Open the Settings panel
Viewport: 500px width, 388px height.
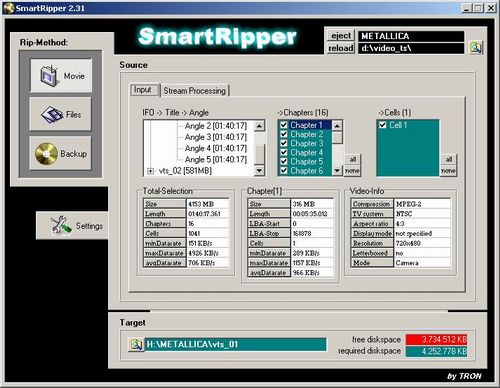72,225
